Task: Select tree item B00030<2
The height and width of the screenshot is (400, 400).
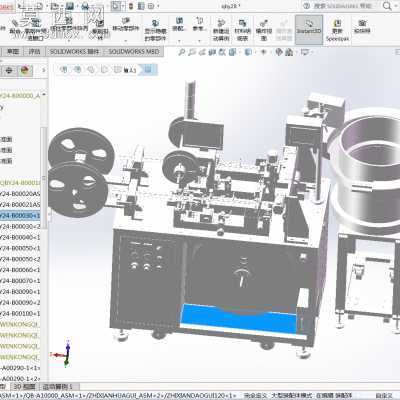Action: (20, 226)
